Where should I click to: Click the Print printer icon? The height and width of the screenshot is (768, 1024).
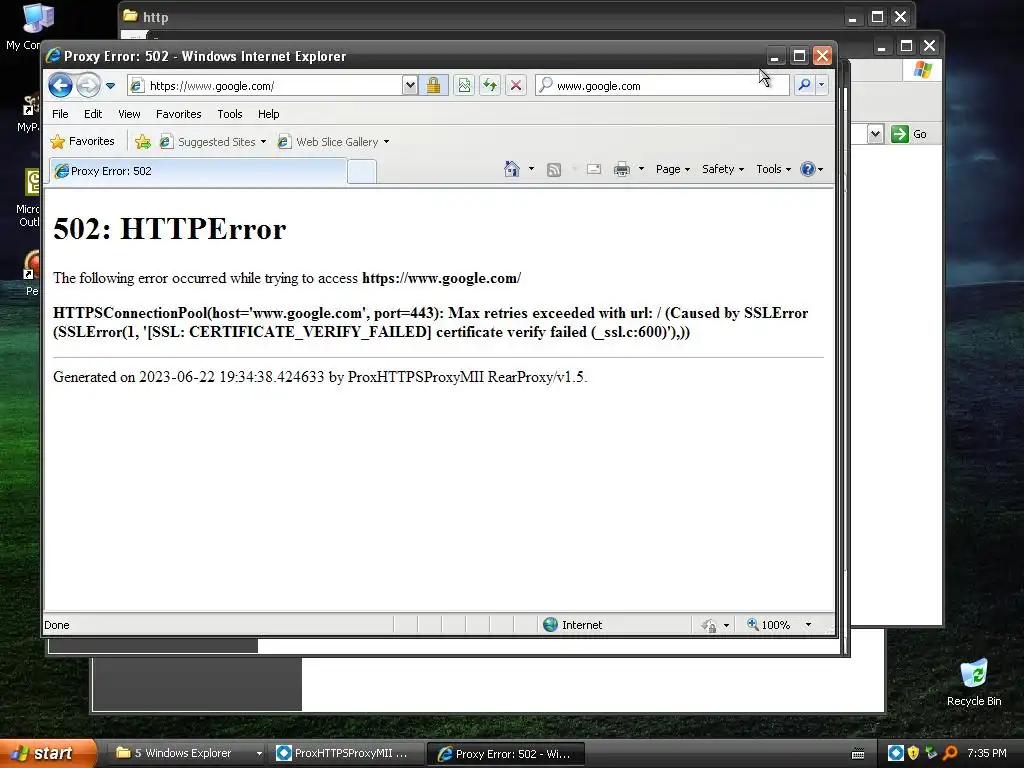(x=622, y=170)
